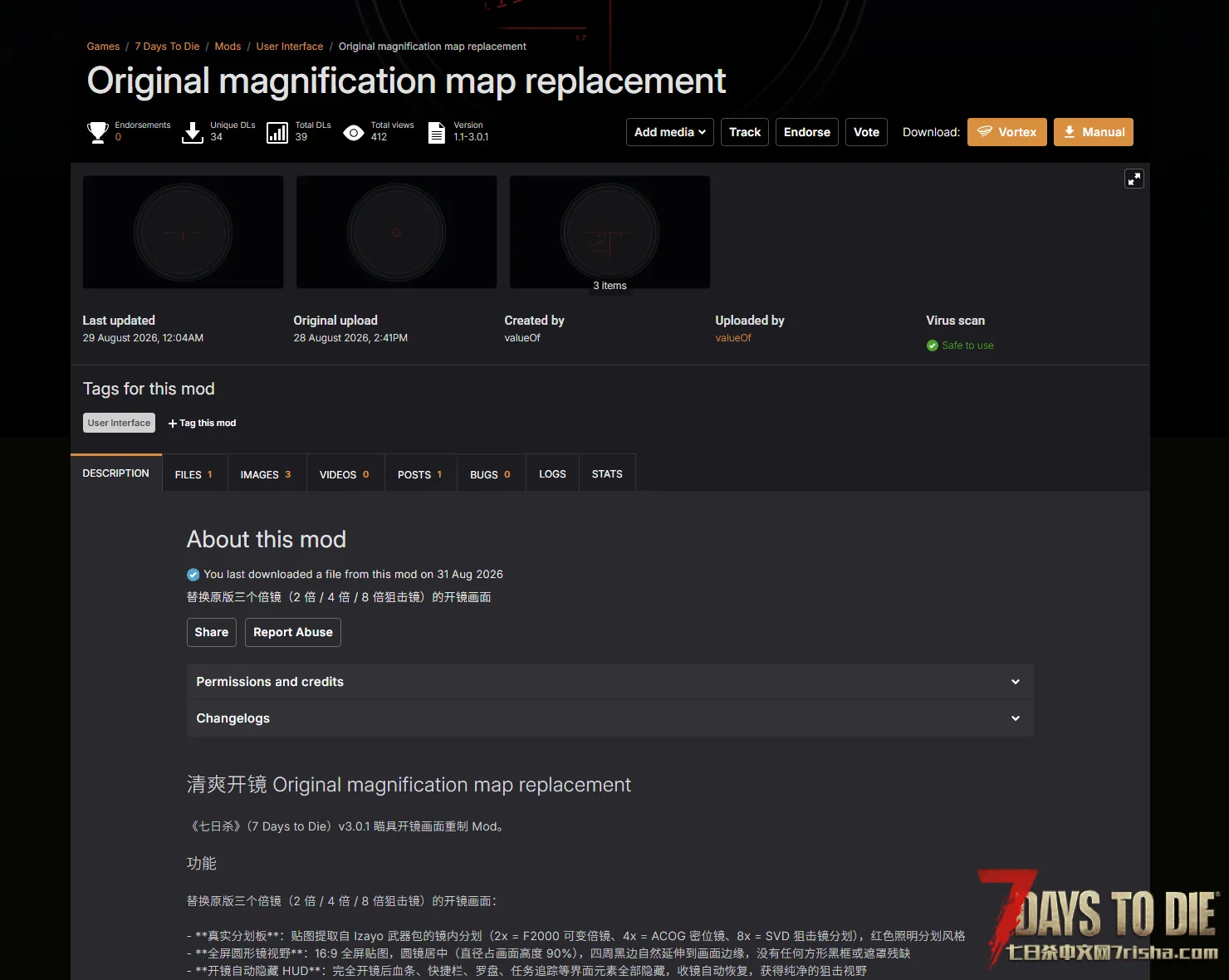Open the Files tab
1229x980 pixels.
[x=194, y=474]
